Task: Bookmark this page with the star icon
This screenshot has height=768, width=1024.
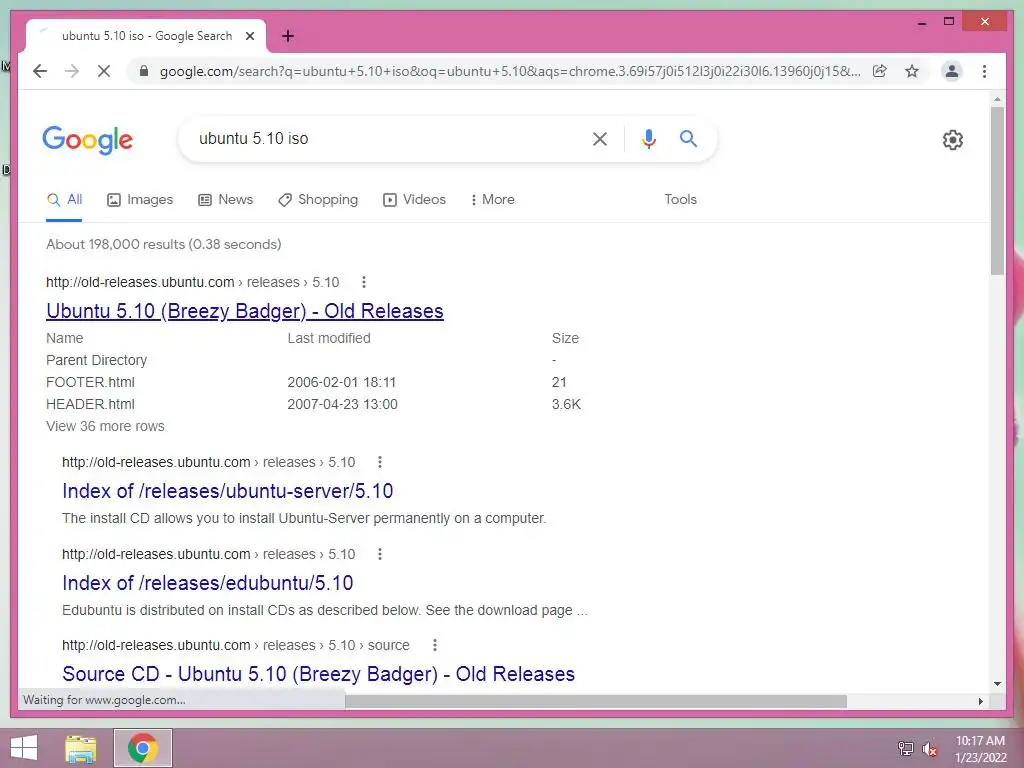Action: point(912,71)
